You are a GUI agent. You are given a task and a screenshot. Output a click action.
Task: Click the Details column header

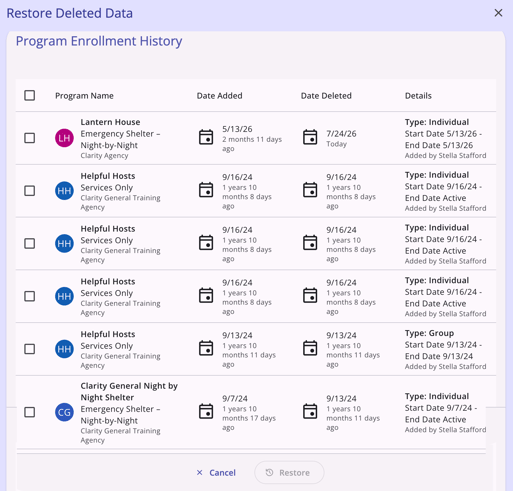418,96
